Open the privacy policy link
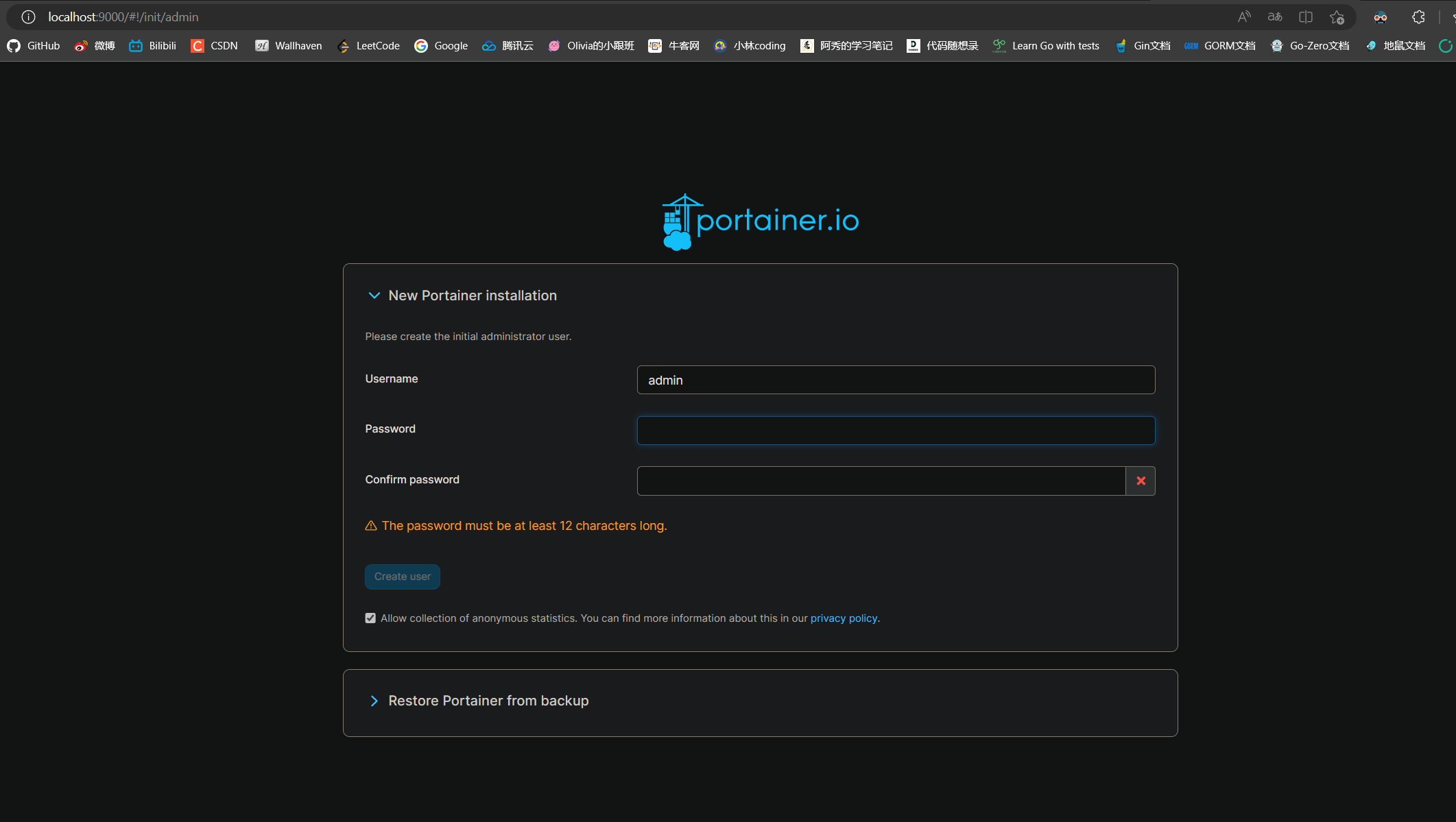The image size is (1456, 822). pyautogui.click(x=843, y=618)
